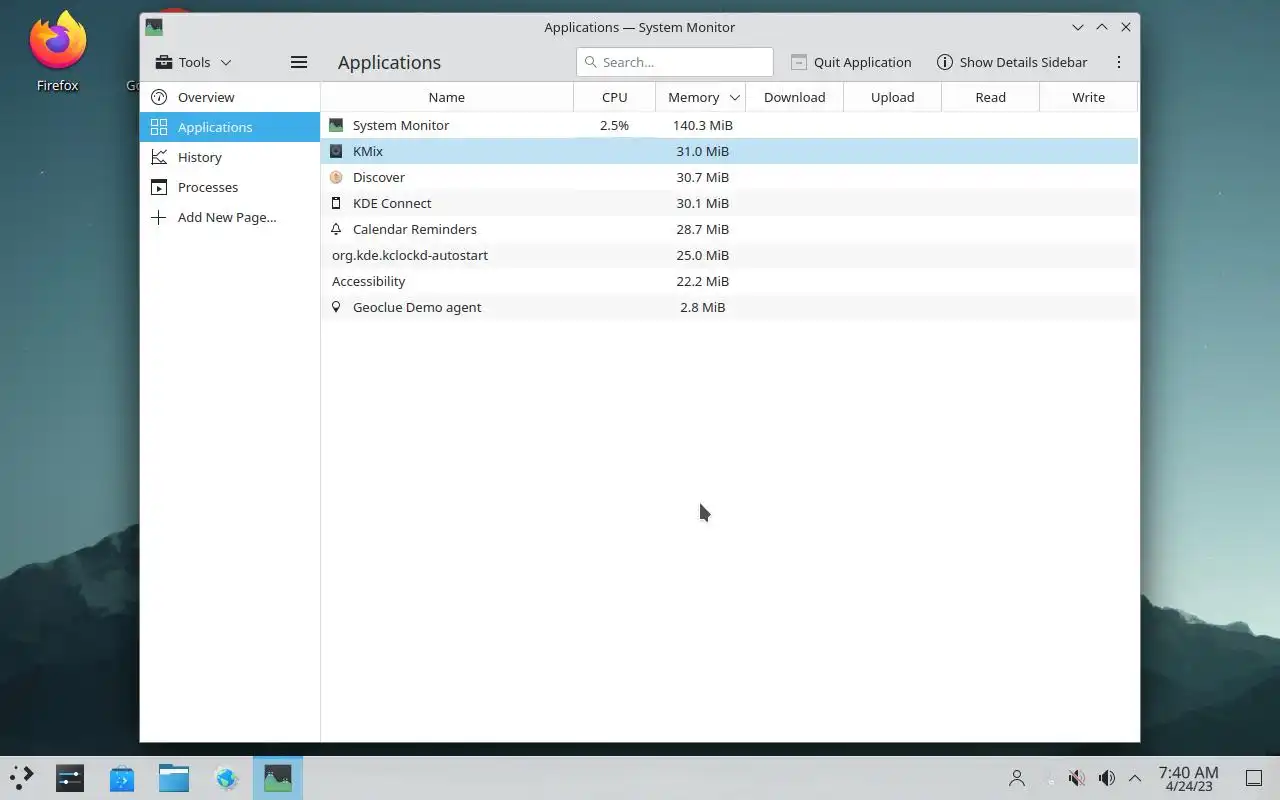Viewport: 1280px width, 800px height.
Task: Click Add New Page...
Action: tap(230, 217)
